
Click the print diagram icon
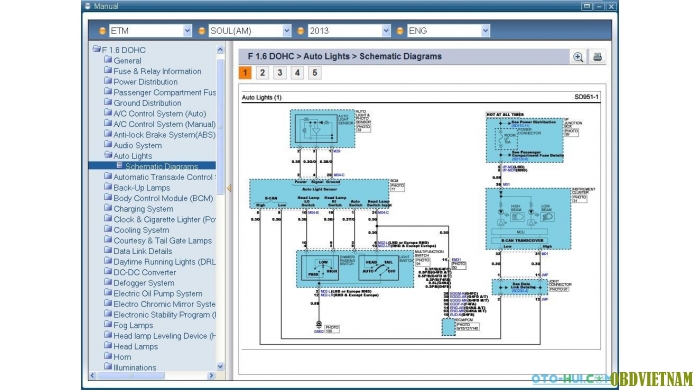click(597, 57)
